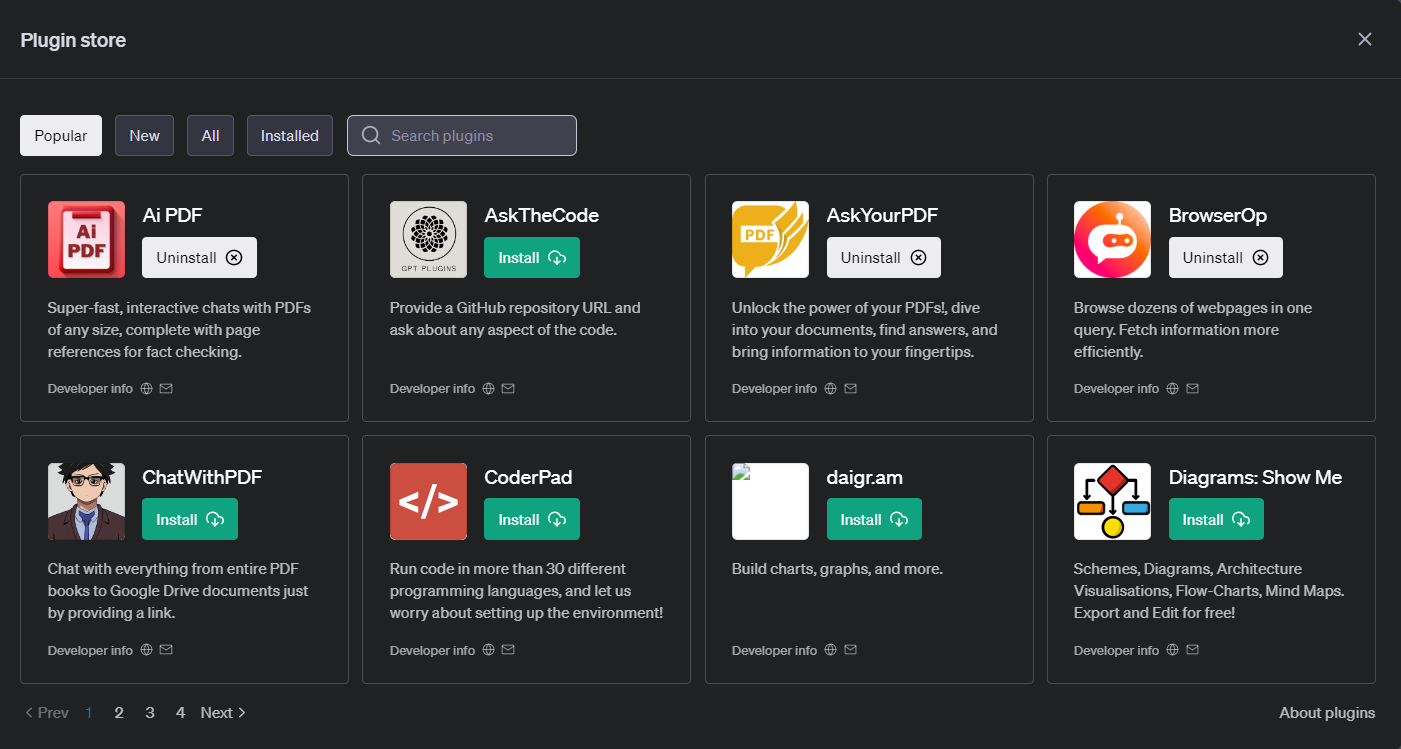Screen dimensions: 1401x749
Task: Switch to the New plugins tab
Action: tap(144, 136)
